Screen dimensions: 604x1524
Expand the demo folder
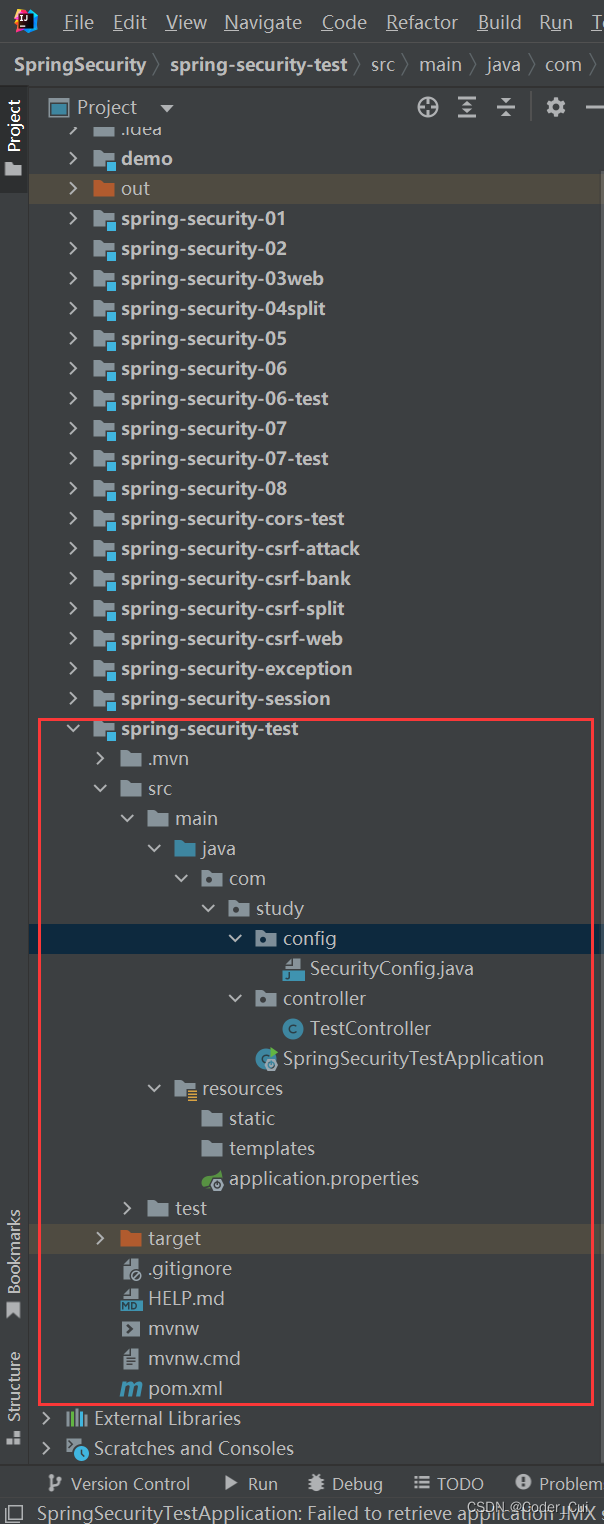pyautogui.click(x=72, y=158)
